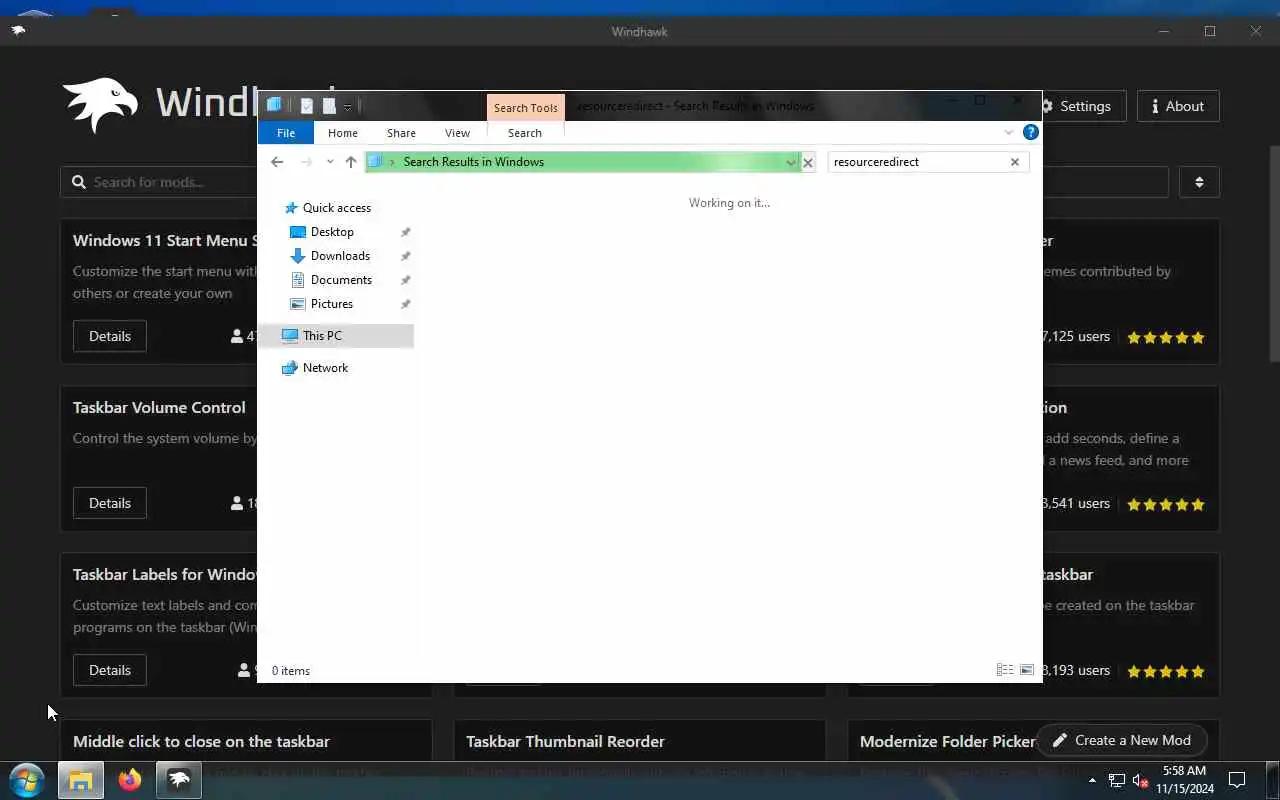
Task: Click the 0 items status text
Action: coord(291,671)
